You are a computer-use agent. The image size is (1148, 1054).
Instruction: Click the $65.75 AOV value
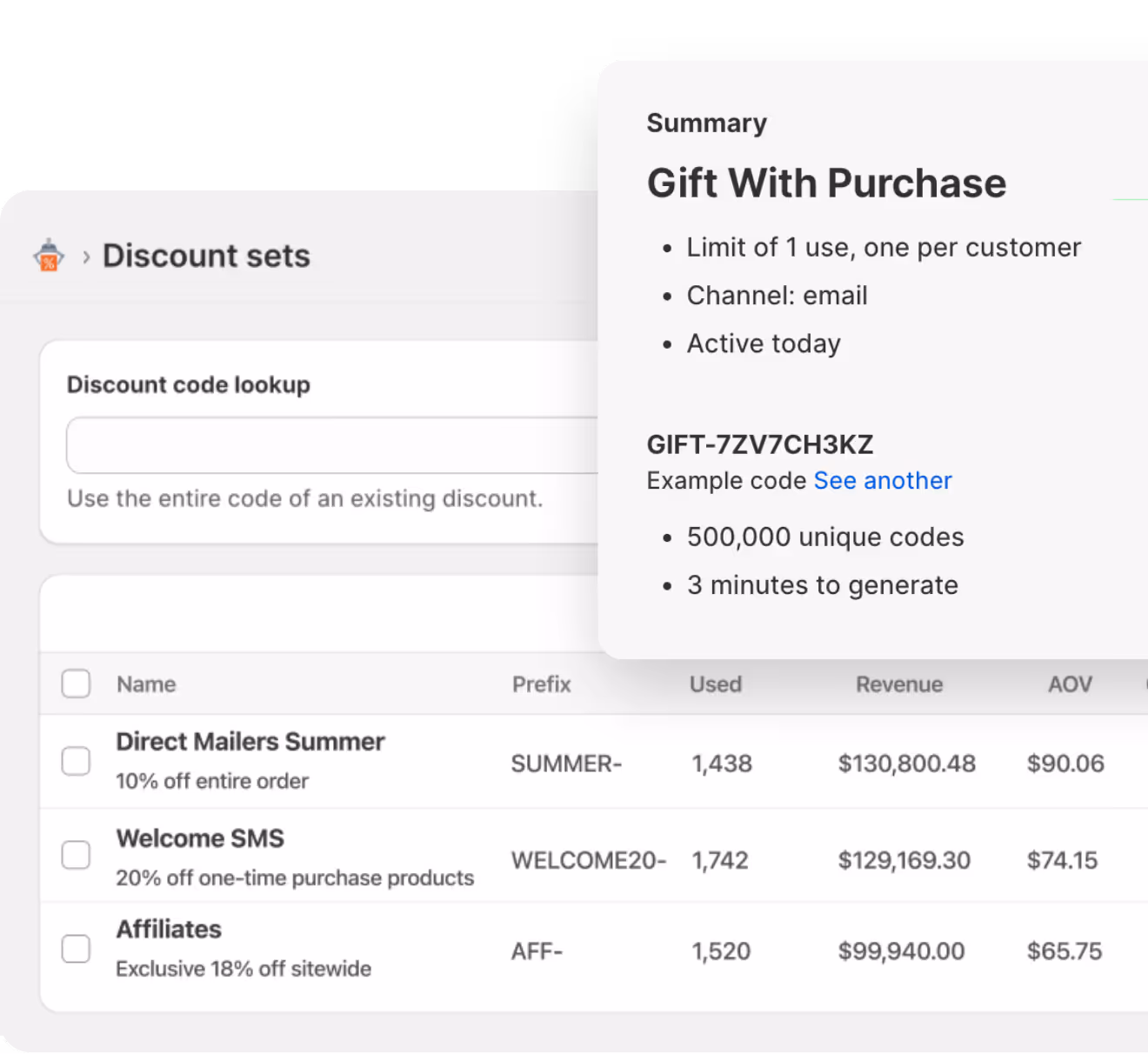[1065, 951]
